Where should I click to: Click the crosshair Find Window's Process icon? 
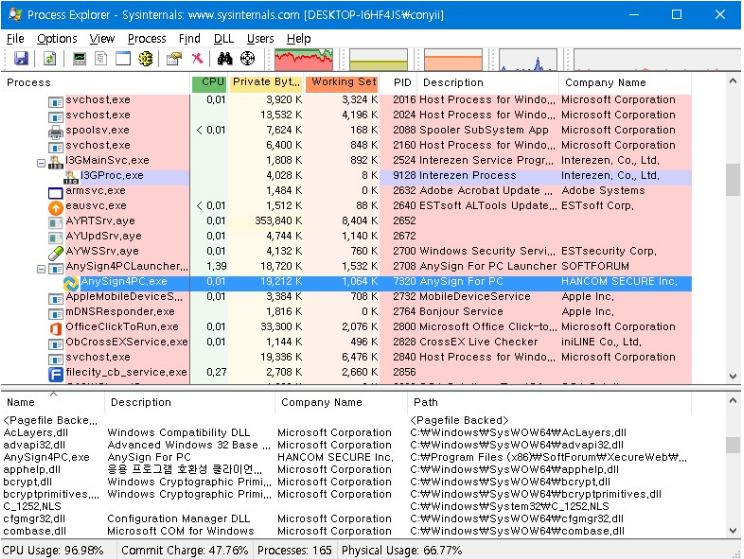(x=247, y=59)
